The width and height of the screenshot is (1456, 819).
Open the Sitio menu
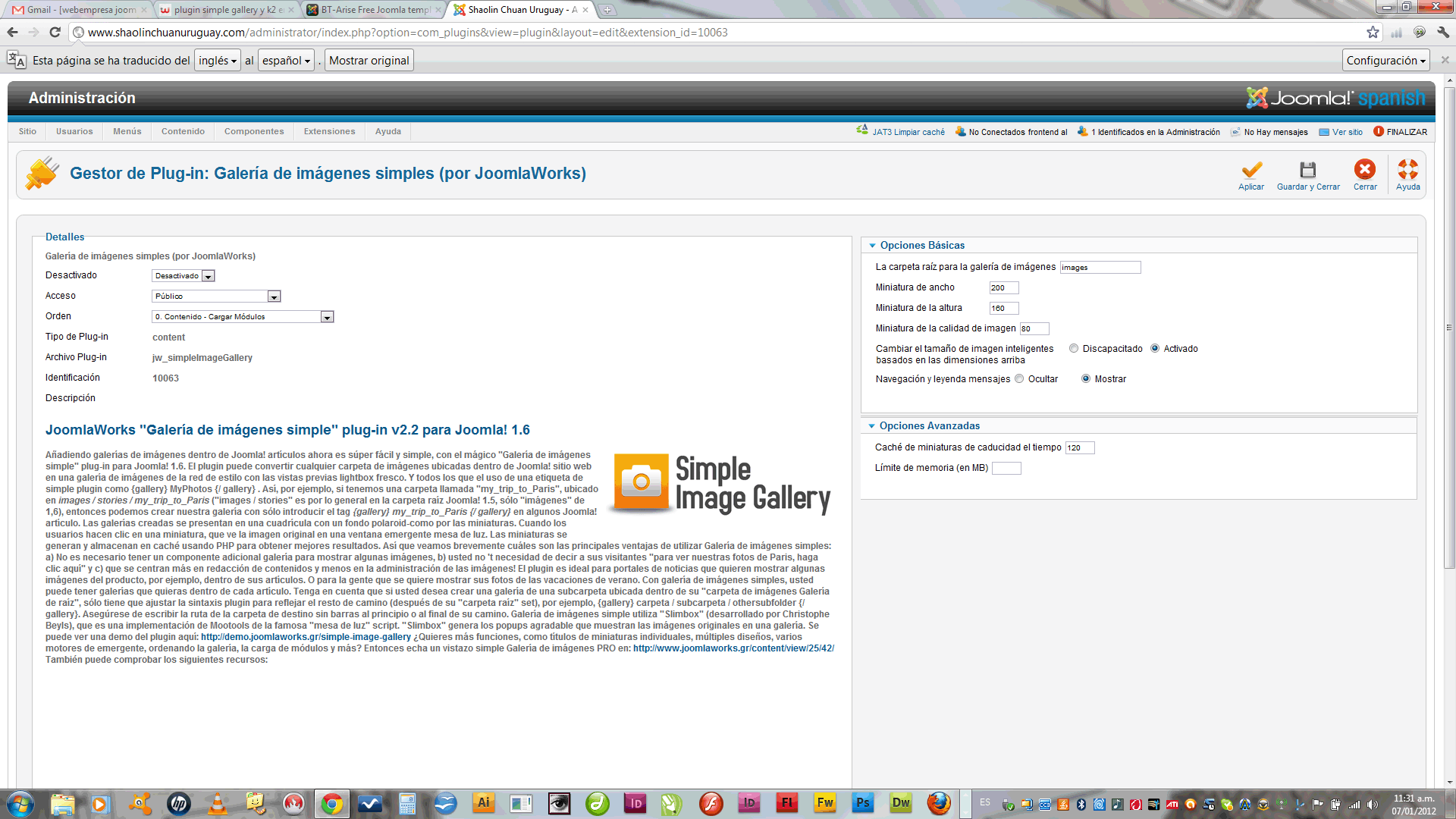(x=27, y=131)
